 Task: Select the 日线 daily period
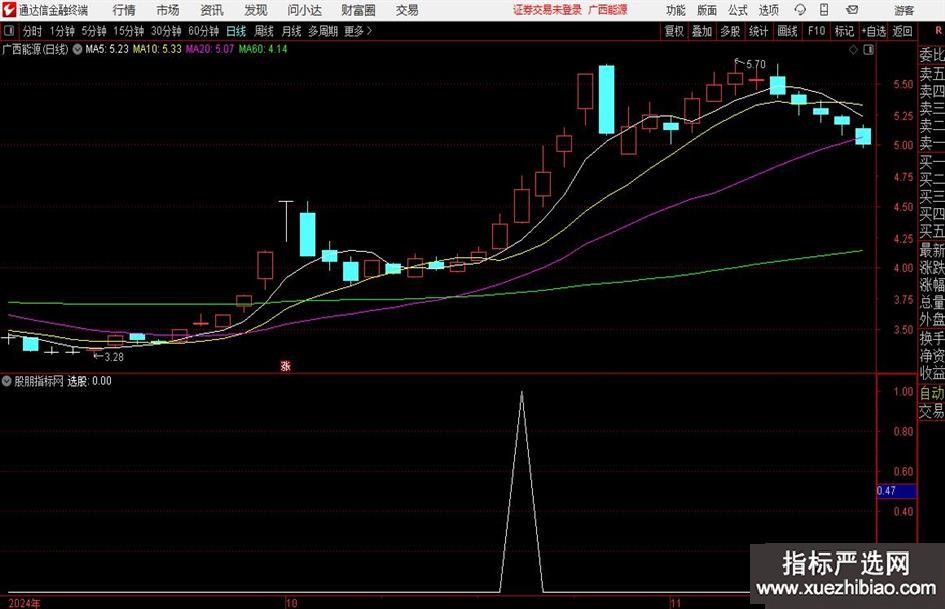pyautogui.click(x=236, y=31)
